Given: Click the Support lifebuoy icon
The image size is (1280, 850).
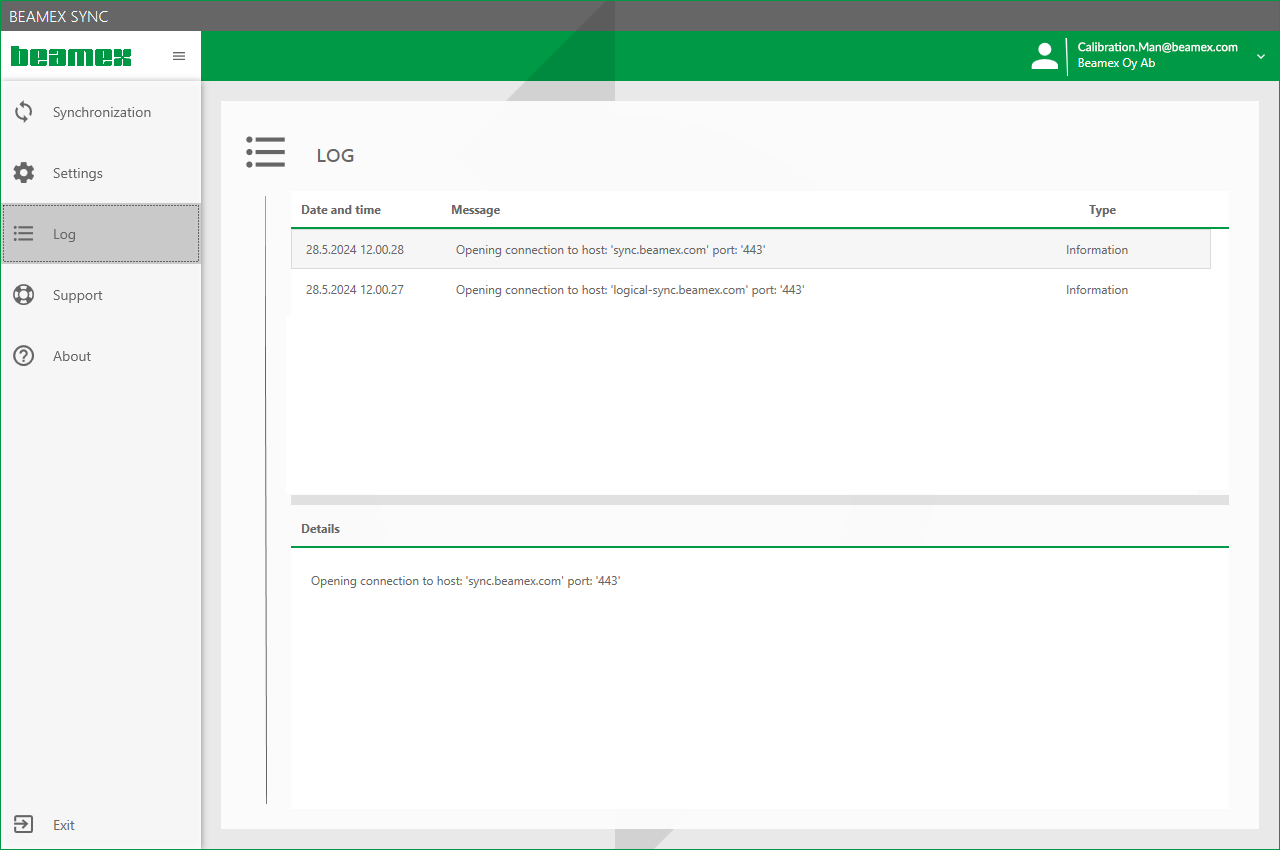Looking at the screenshot, I should click(x=24, y=295).
